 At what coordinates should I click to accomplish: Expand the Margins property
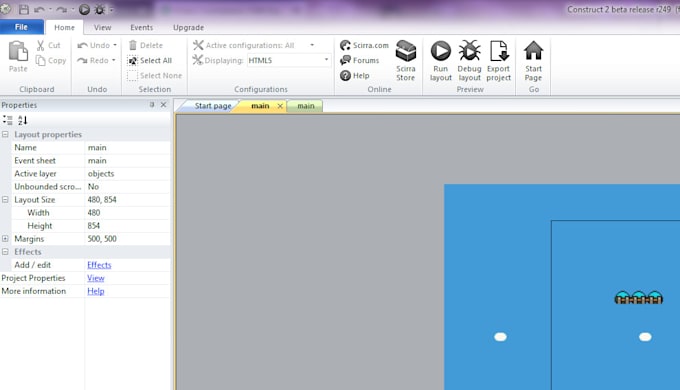5,239
